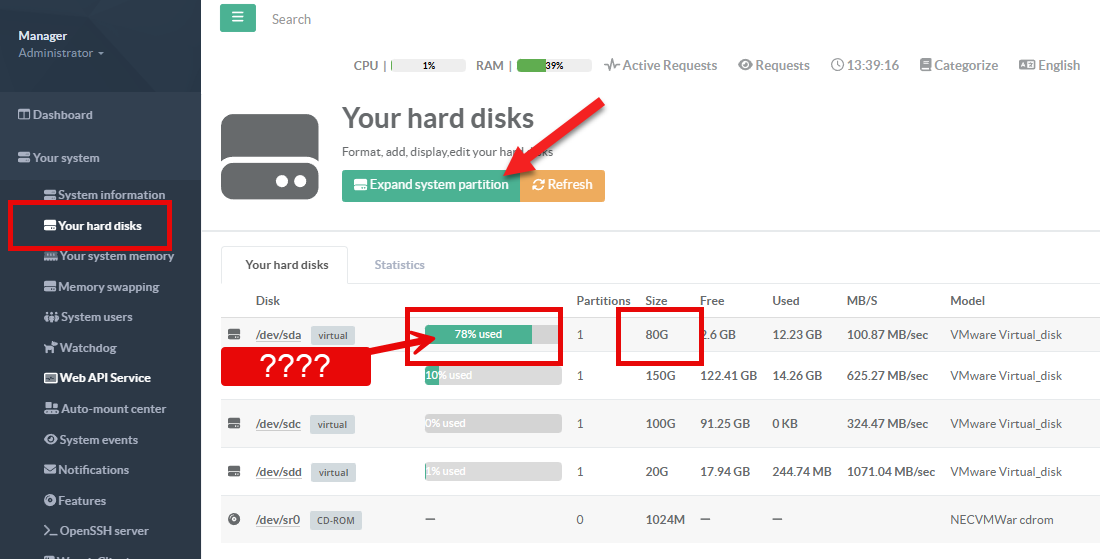Select the Your hard disks tab
Screen dimensions: 1100x559
286,265
